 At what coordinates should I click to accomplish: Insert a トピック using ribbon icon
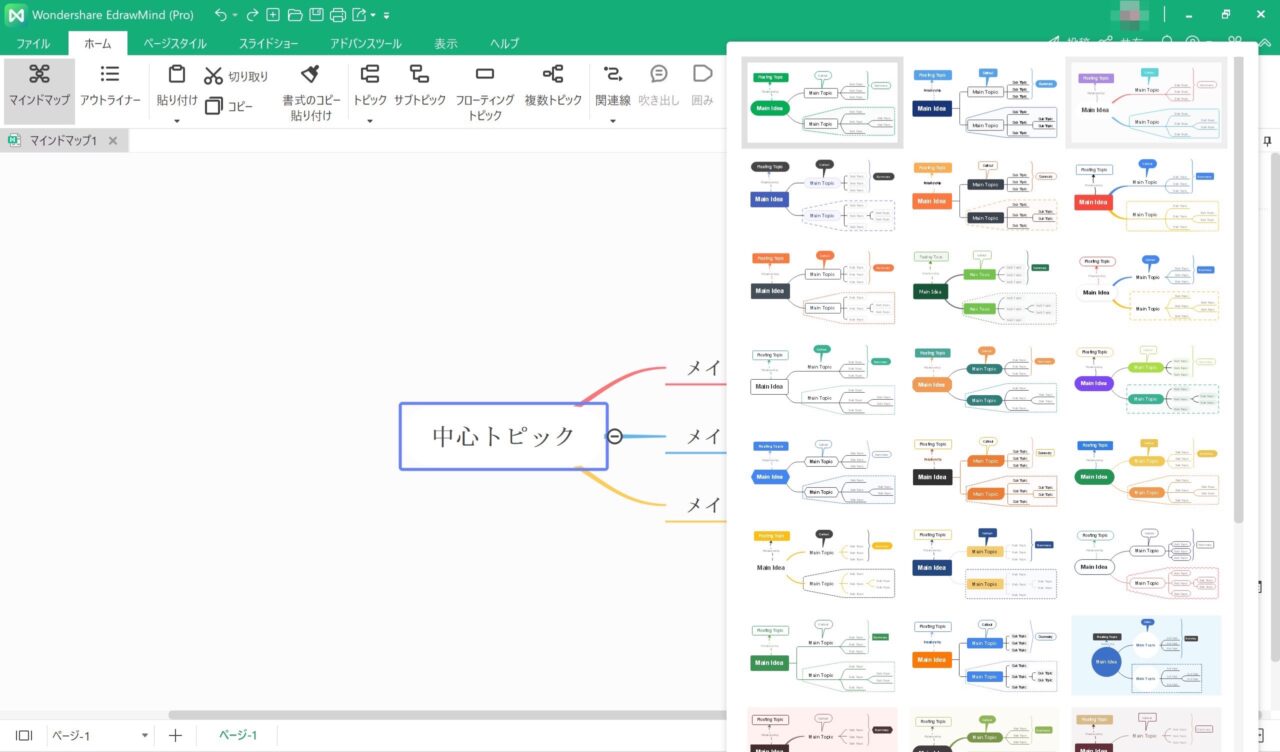370,74
